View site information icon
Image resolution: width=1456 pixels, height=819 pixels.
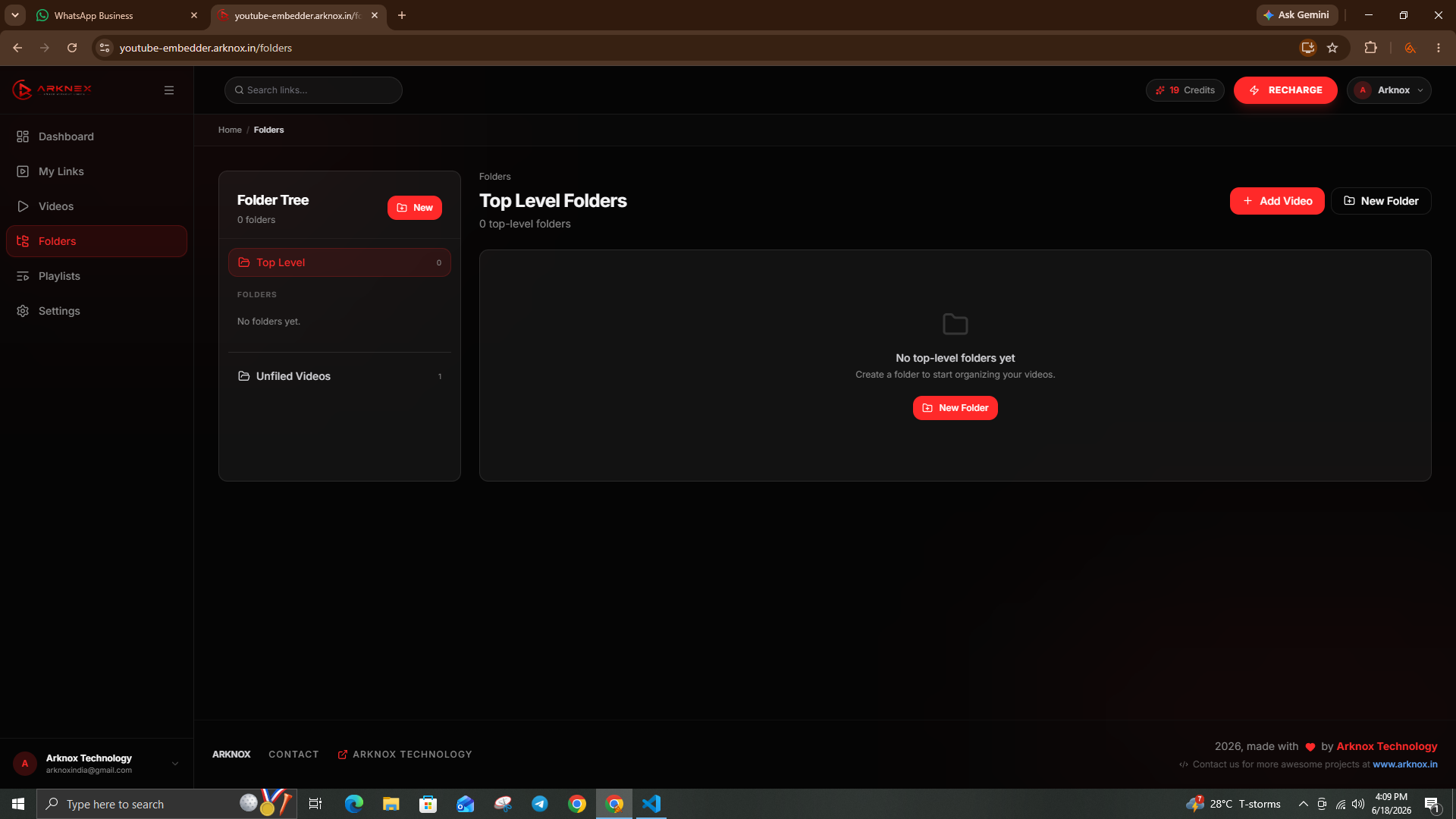(x=105, y=48)
